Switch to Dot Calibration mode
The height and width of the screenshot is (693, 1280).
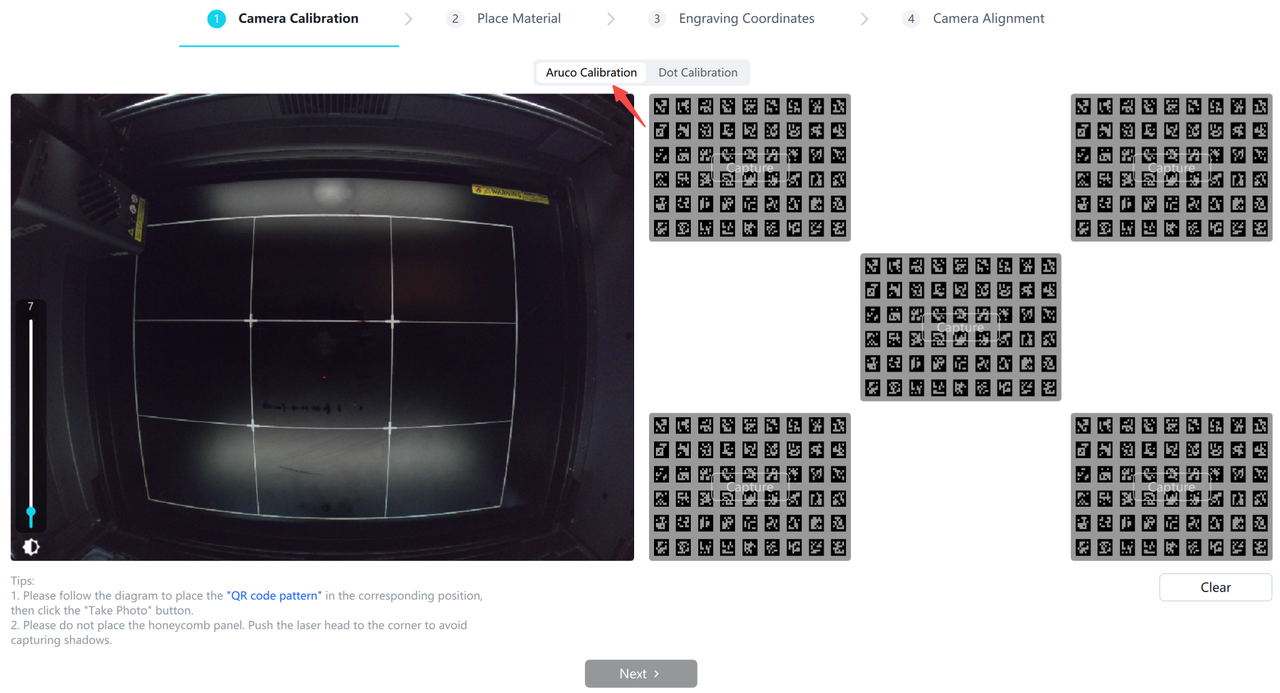tap(697, 73)
